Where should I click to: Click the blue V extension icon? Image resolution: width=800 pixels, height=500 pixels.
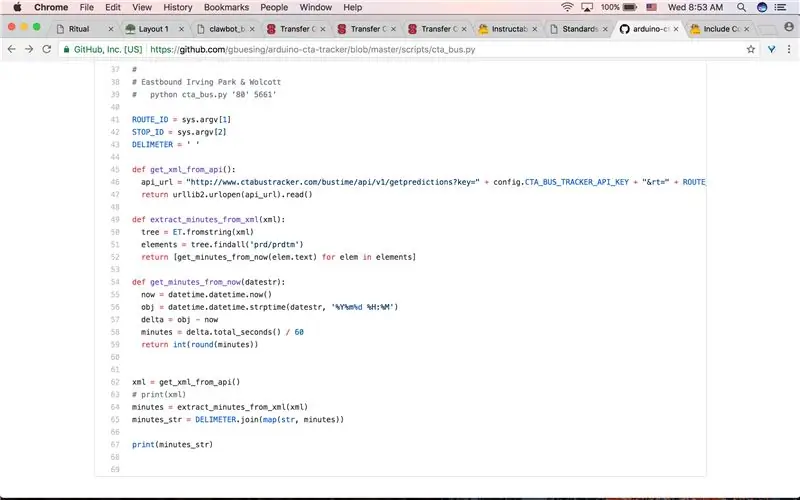click(x=771, y=49)
